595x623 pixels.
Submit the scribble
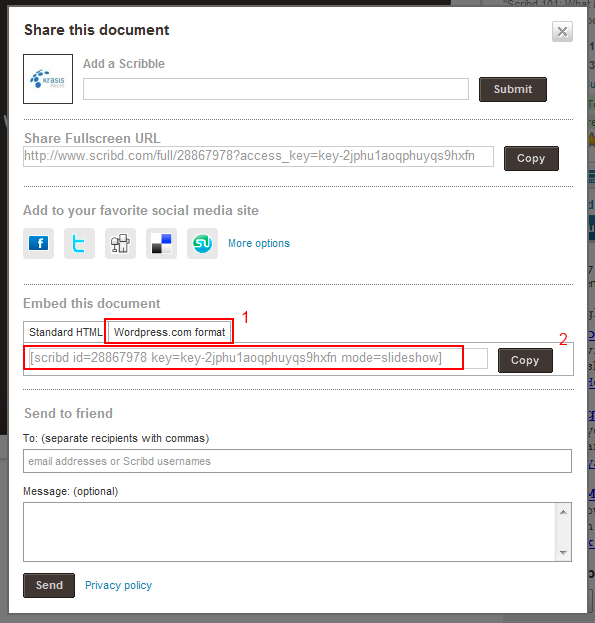pyautogui.click(x=512, y=89)
